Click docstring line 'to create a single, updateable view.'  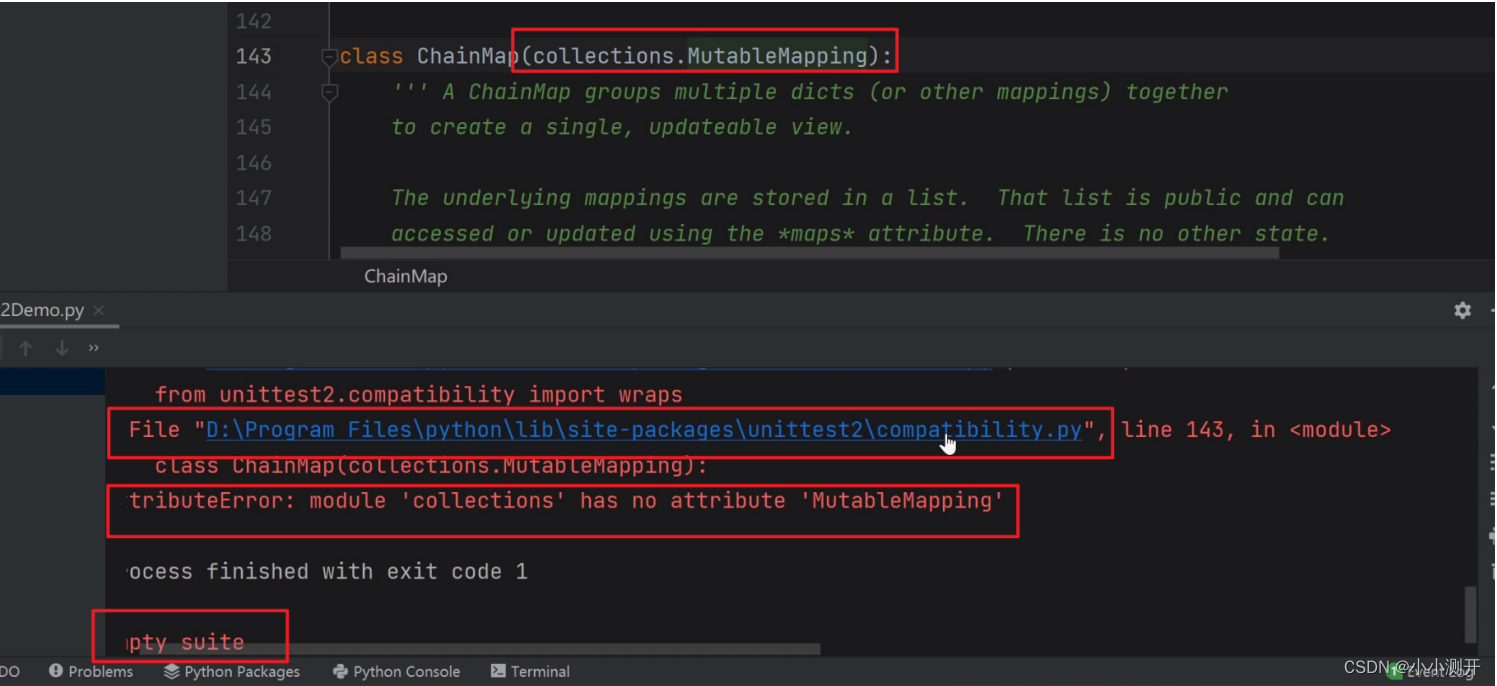622,127
